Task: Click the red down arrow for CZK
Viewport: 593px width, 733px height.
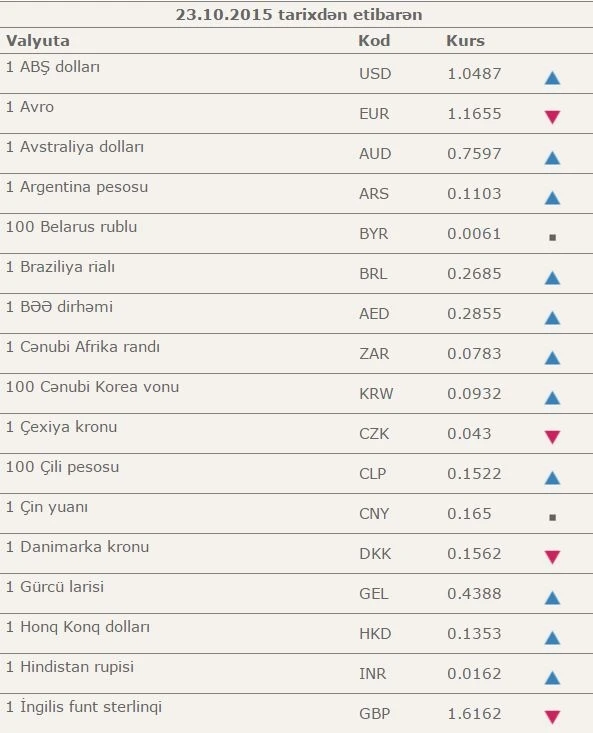Action: point(552,437)
